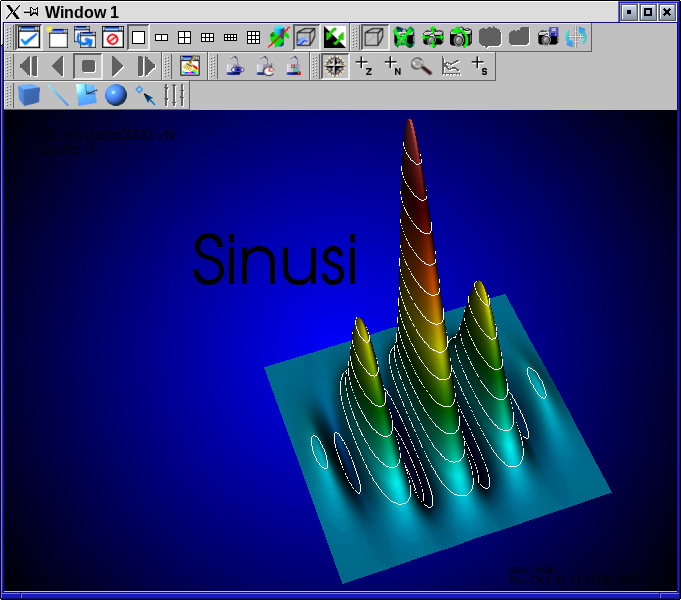Clone the current window

(84, 38)
